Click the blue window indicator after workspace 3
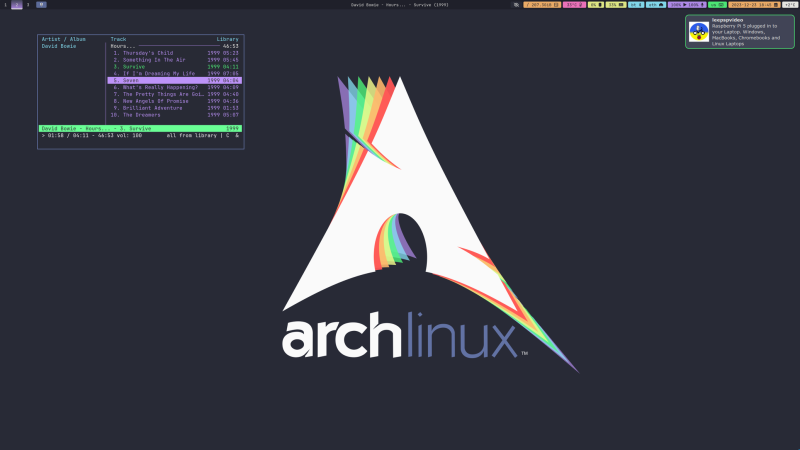The width and height of the screenshot is (800, 450). point(41,5)
